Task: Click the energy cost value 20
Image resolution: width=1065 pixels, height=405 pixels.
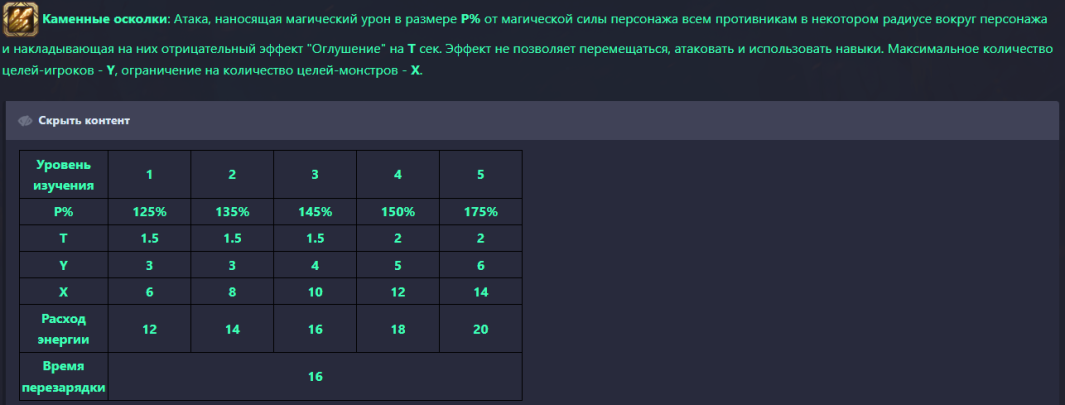Action: pyautogui.click(x=481, y=329)
